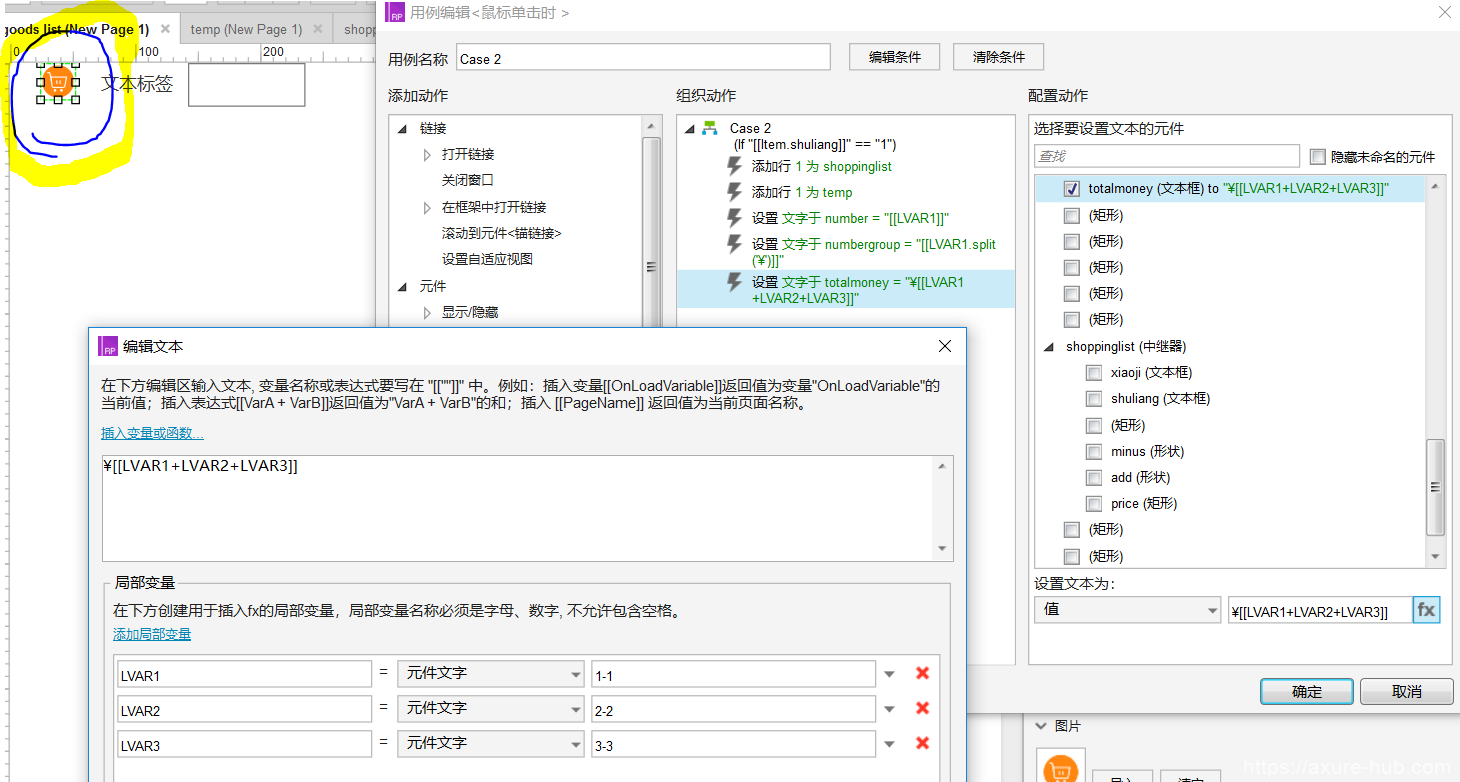Image resolution: width=1460 pixels, height=782 pixels.
Task: Expand 在框架中打开链接 action node
Action: (x=427, y=207)
